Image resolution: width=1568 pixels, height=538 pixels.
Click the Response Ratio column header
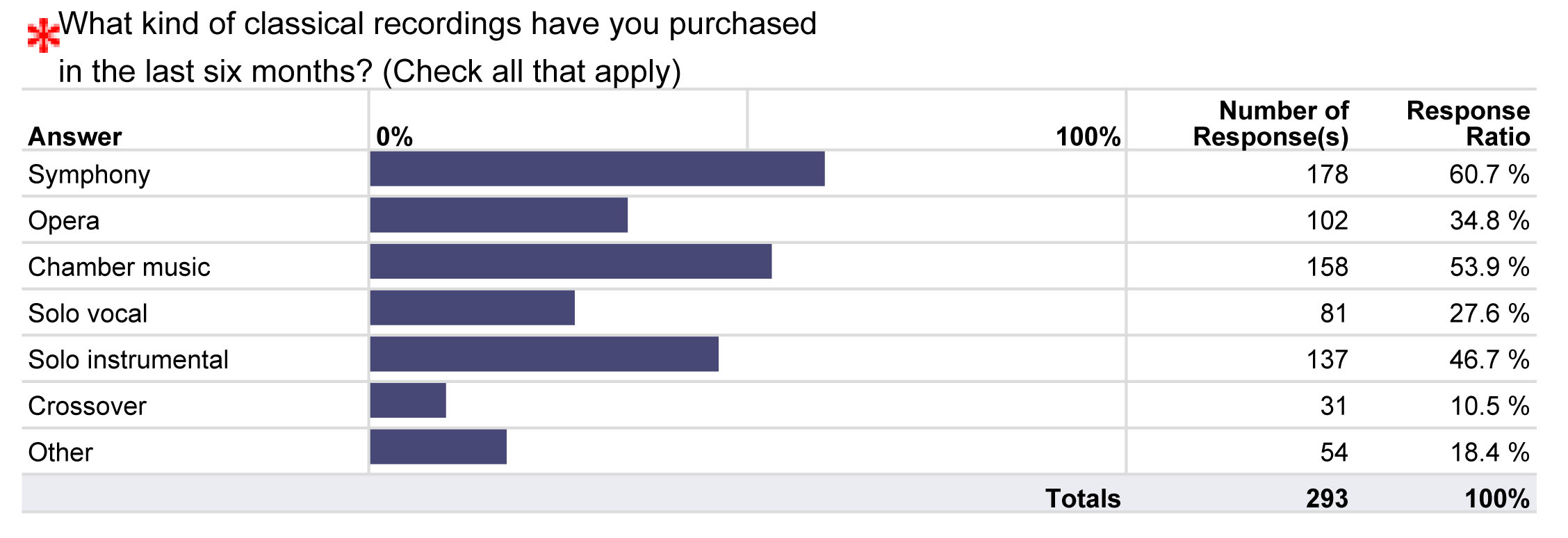pyautogui.click(x=1468, y=124)
